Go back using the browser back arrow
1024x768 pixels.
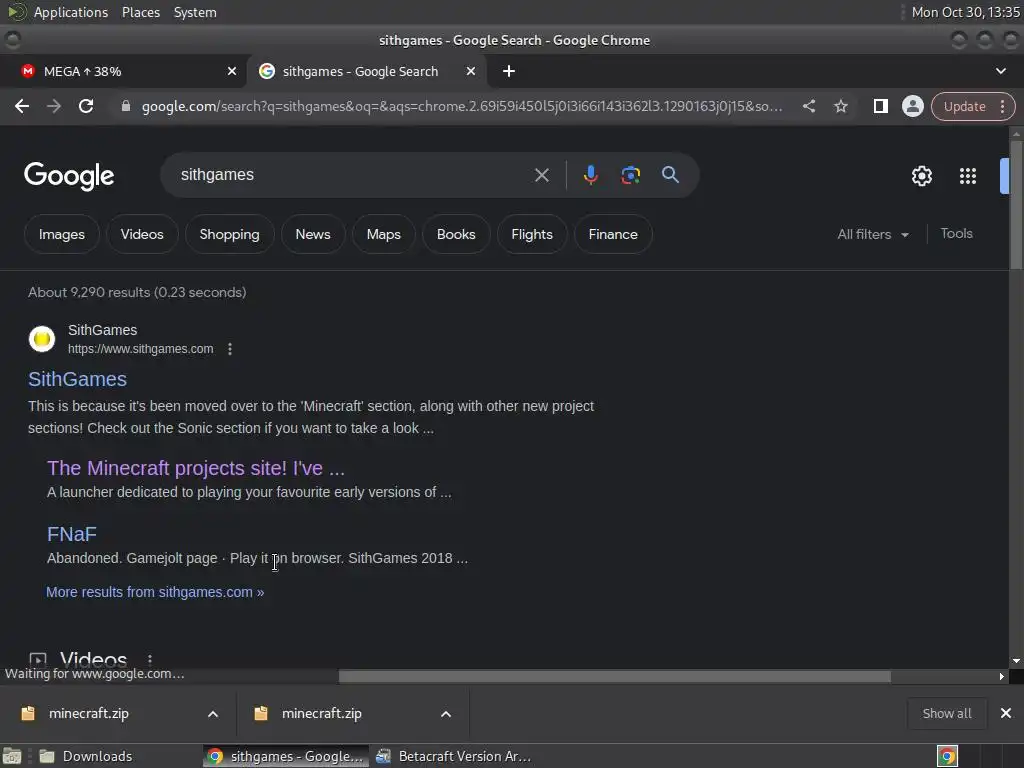[22, 106]
